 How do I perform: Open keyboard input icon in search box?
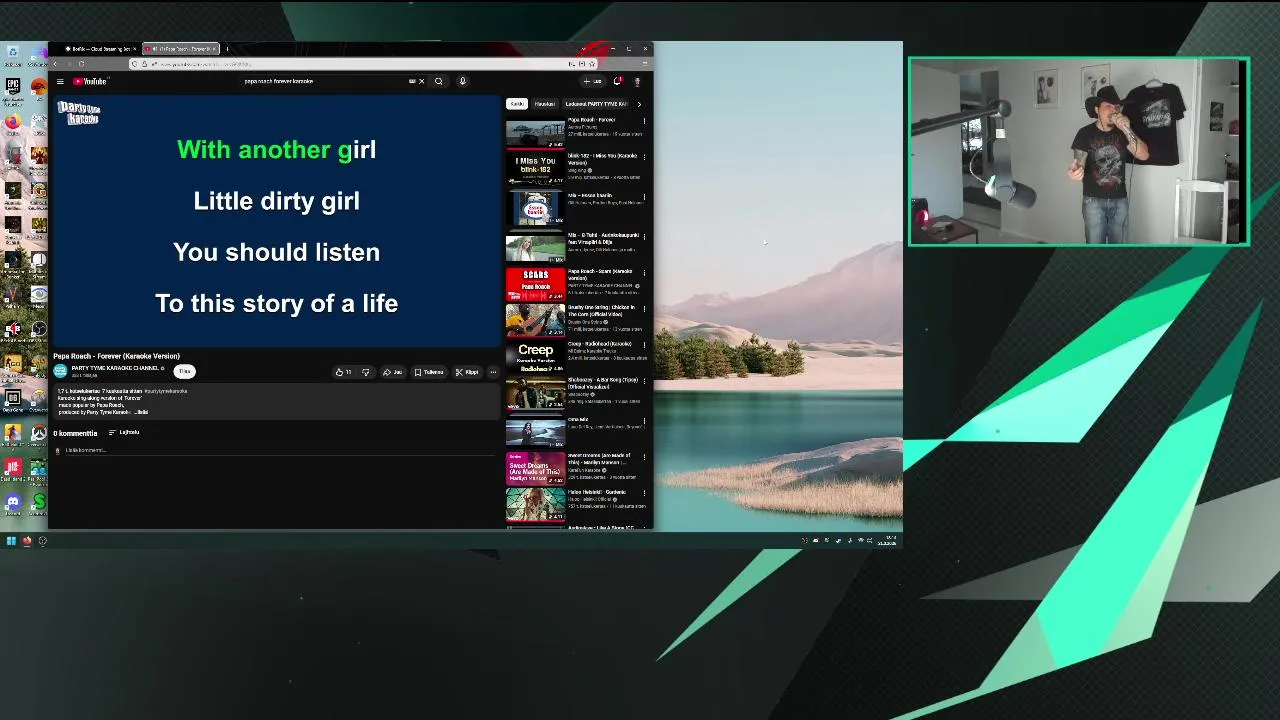tap(412, 81)
